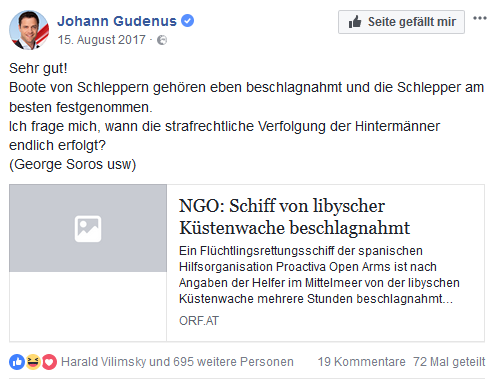Click the placeholder link preview image

tap(88, 228)
